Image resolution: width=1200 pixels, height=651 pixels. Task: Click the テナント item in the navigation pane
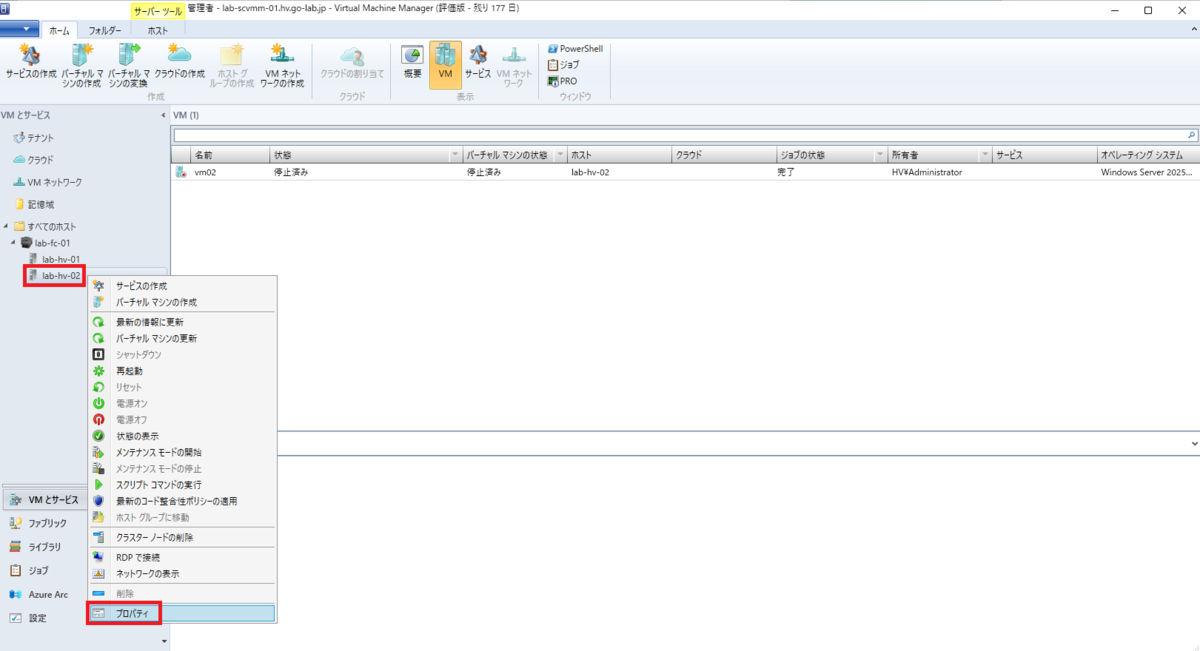[x=33, y=138]
